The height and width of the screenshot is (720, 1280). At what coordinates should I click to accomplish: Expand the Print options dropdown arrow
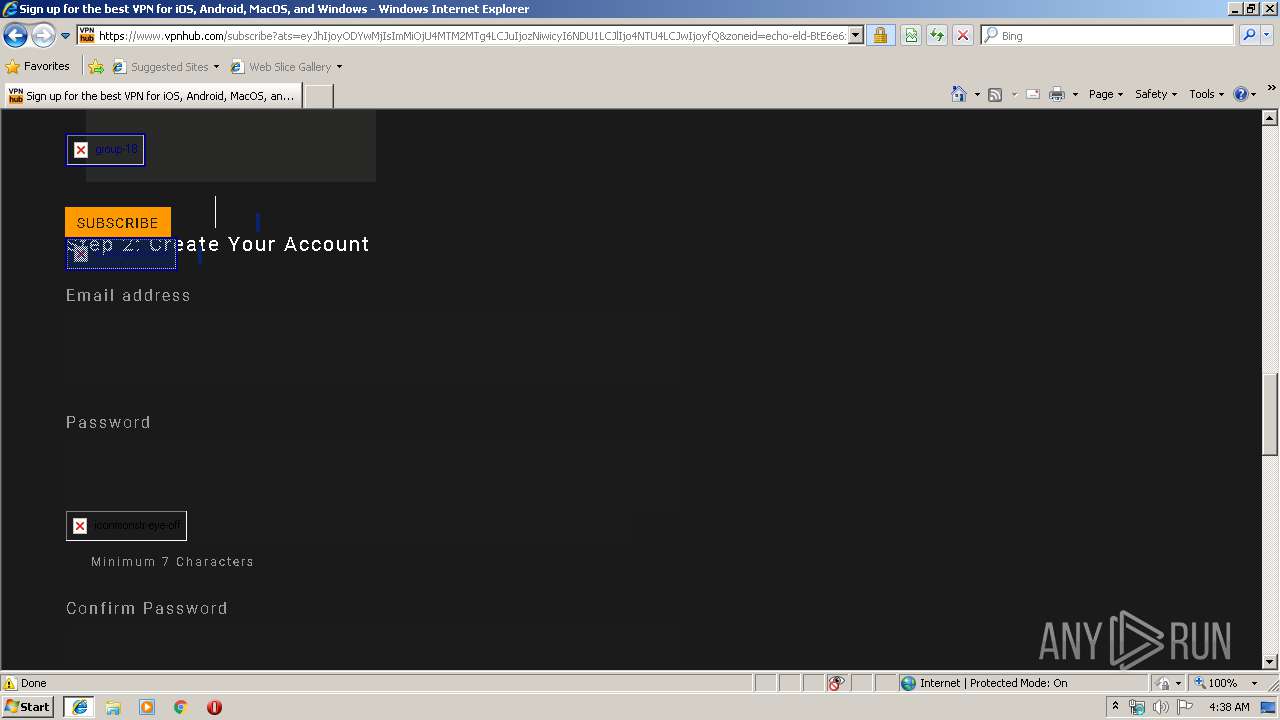coord(1075,94)
